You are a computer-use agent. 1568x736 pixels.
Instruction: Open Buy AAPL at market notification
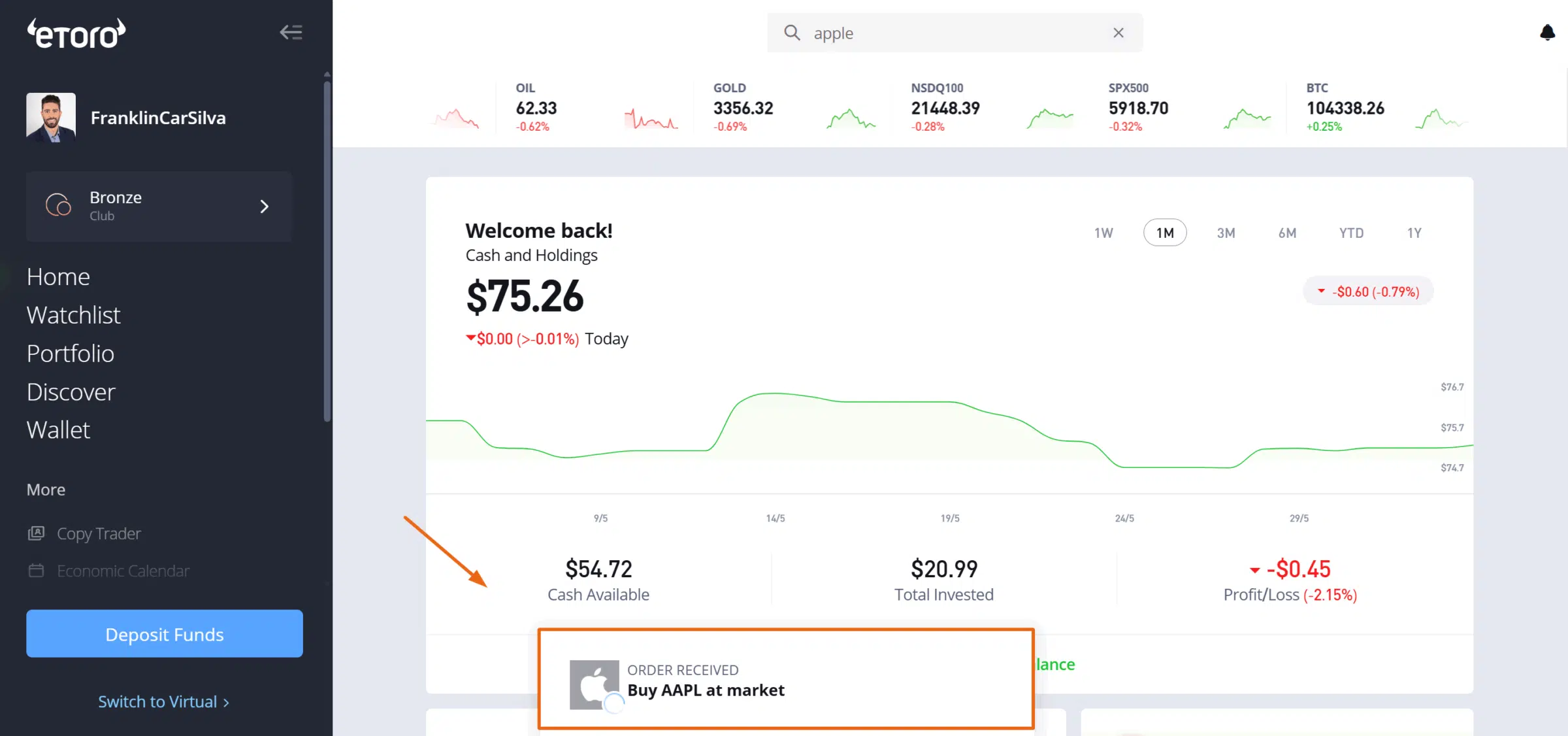(x=786, y=679)
